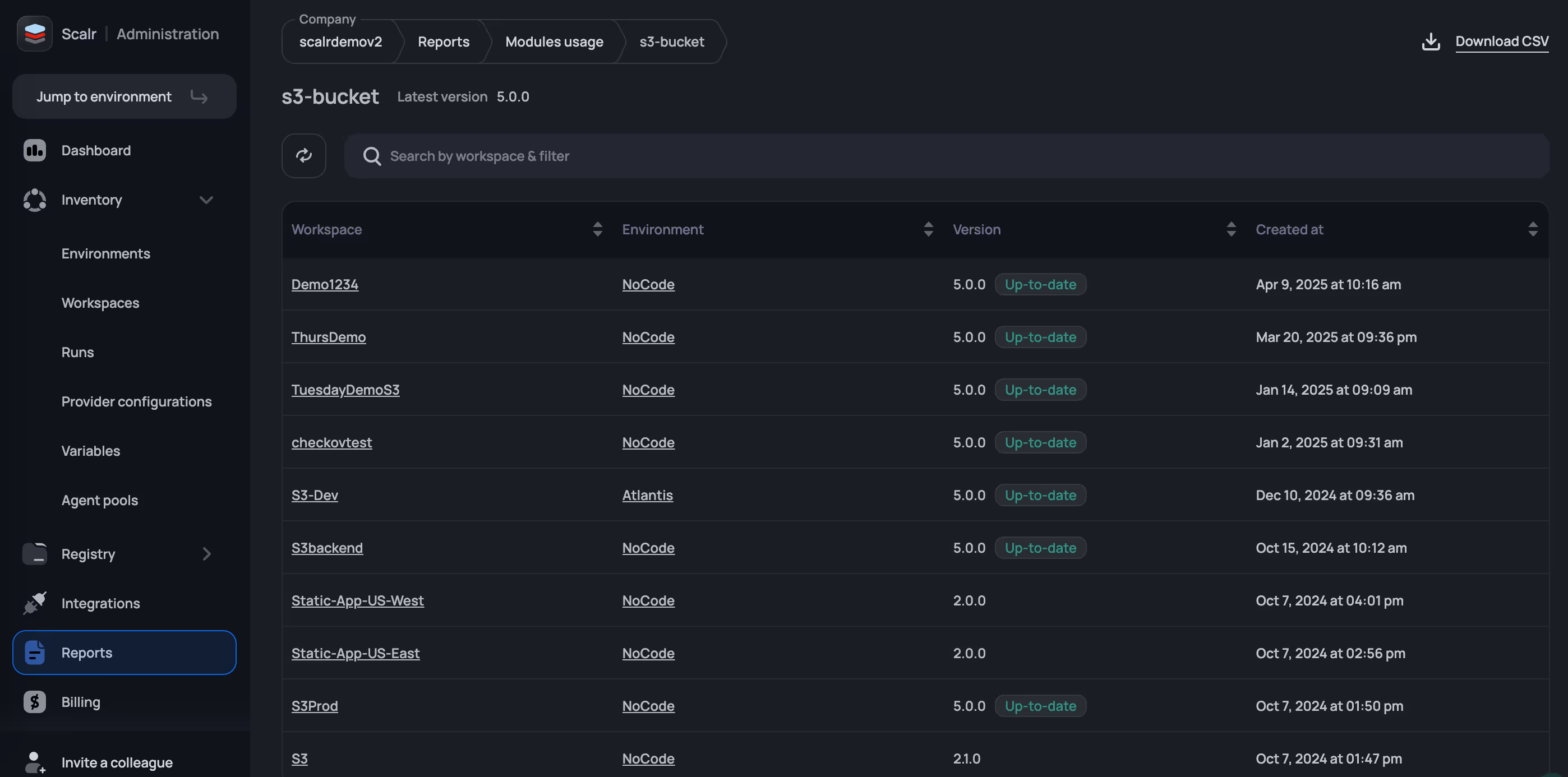Open the Static-App-US-West workspace link
Image resolution: width=1568 pixels, height=777 pixels.
(357, 600)
